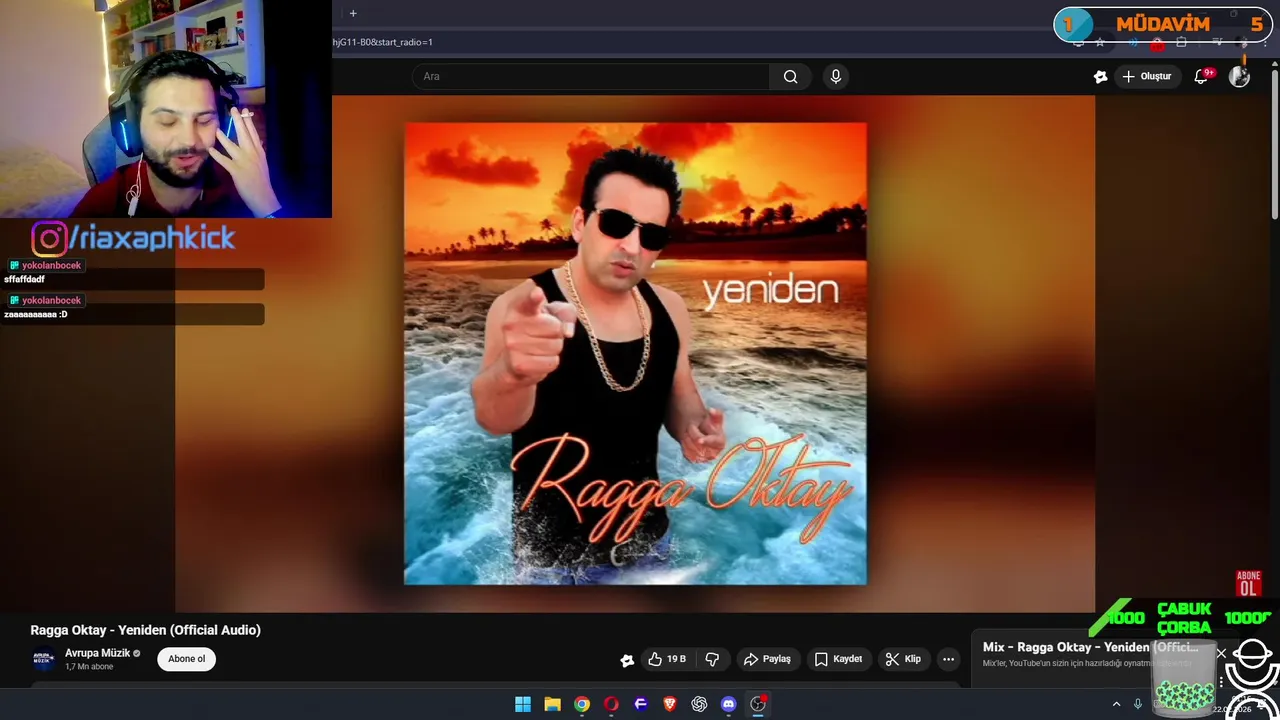Dislike the video with thumbs down

713,659
